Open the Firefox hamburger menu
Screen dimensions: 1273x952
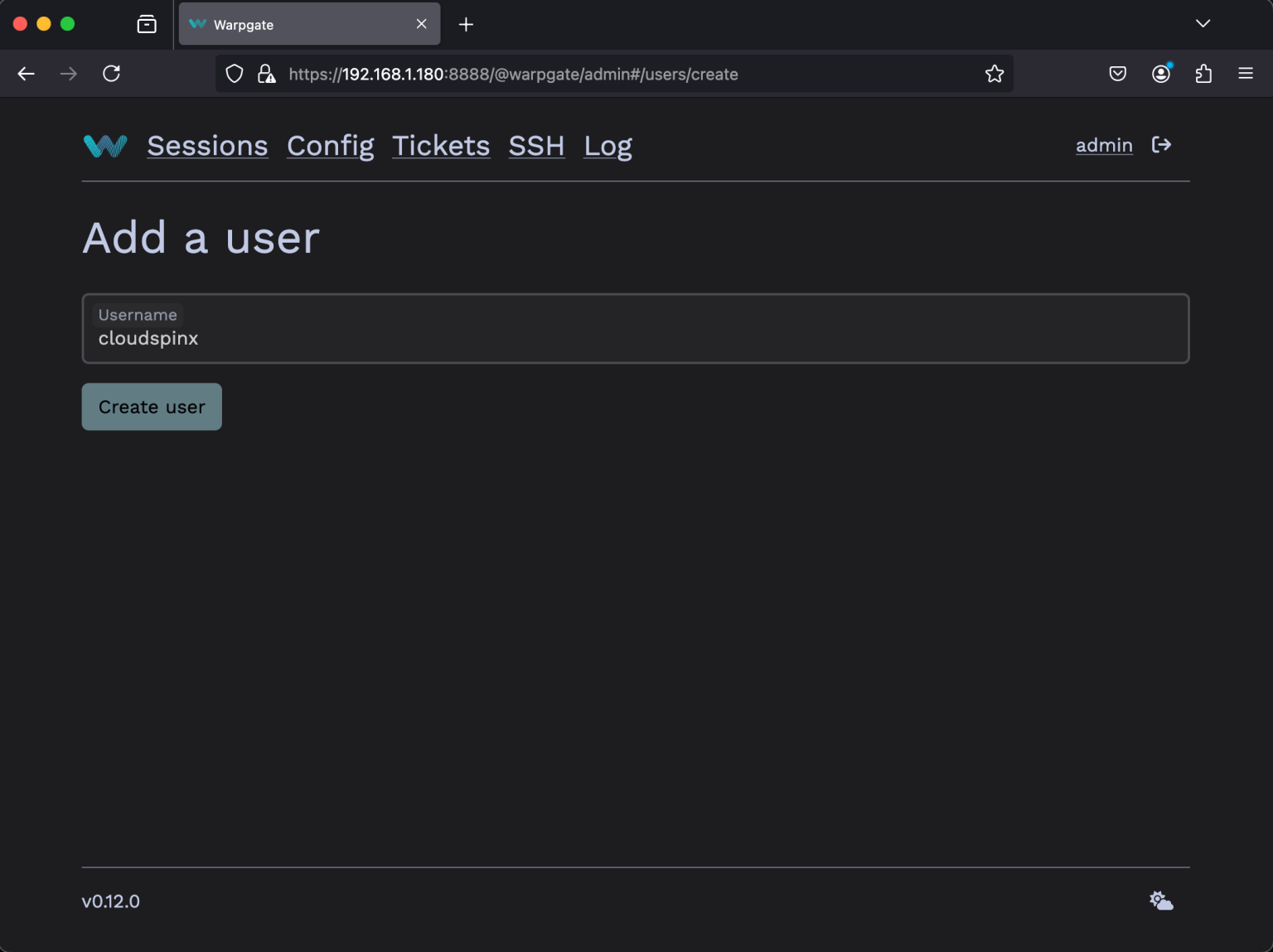click(1246, 73)
